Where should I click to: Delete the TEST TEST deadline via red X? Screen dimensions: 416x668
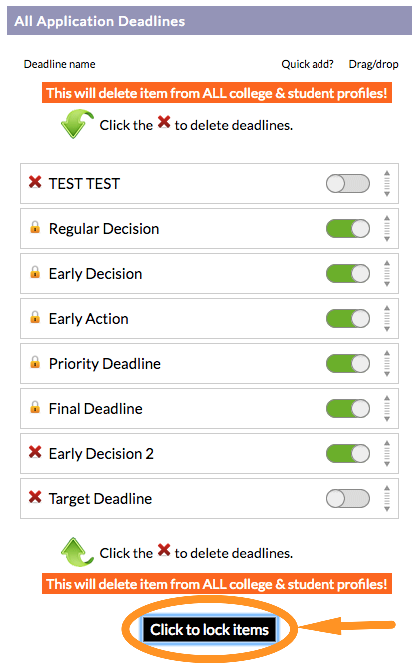[35, 182]
